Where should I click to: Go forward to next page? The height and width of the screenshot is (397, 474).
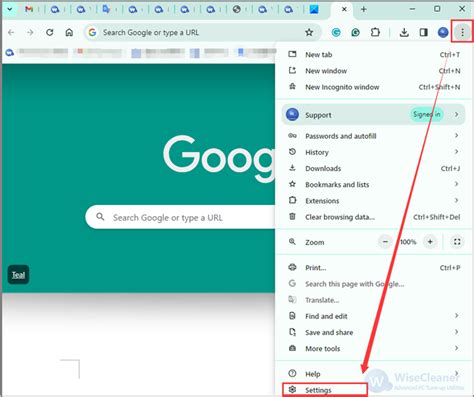[30, 32]
